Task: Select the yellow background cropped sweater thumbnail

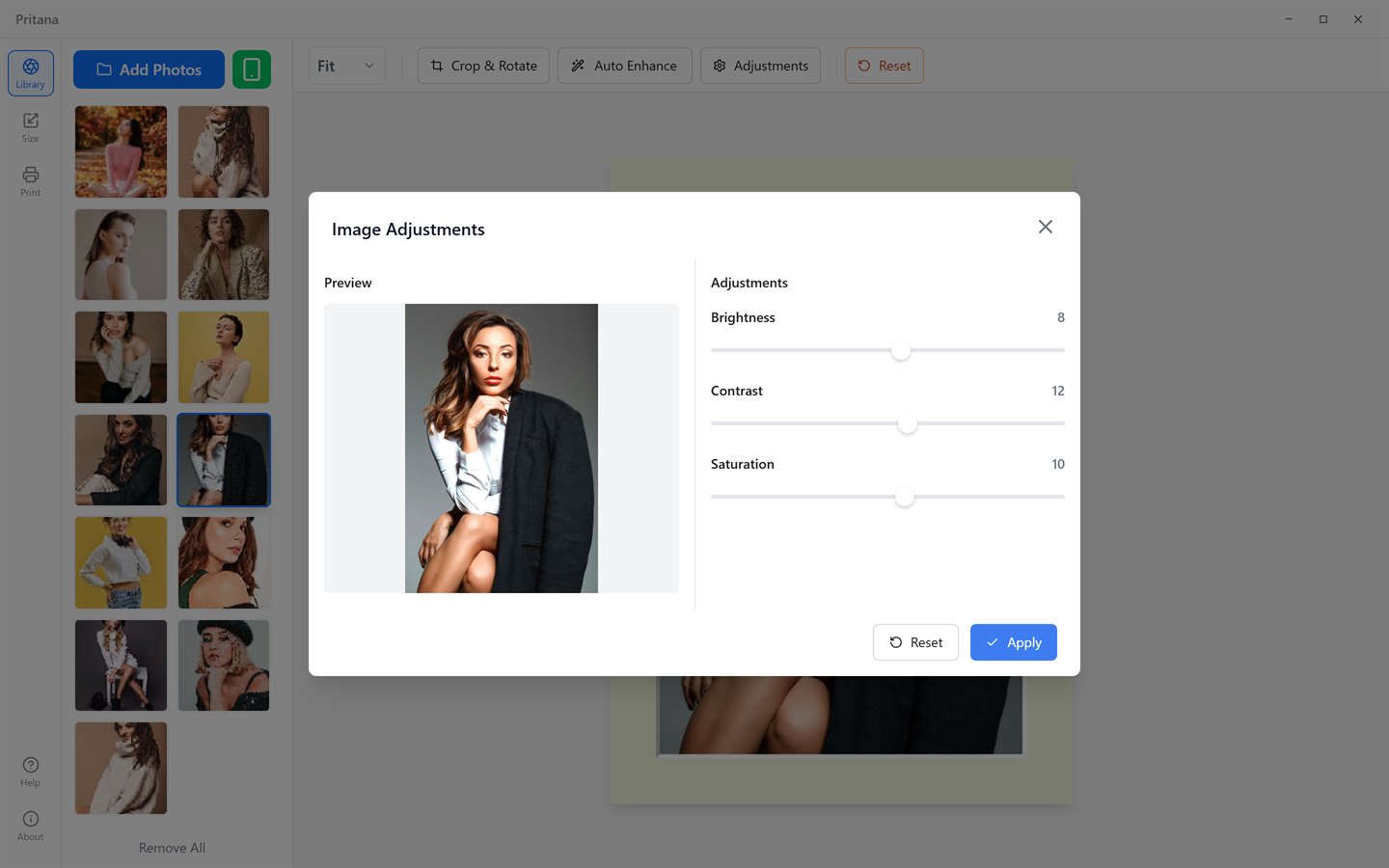Action: pos(121,562)
